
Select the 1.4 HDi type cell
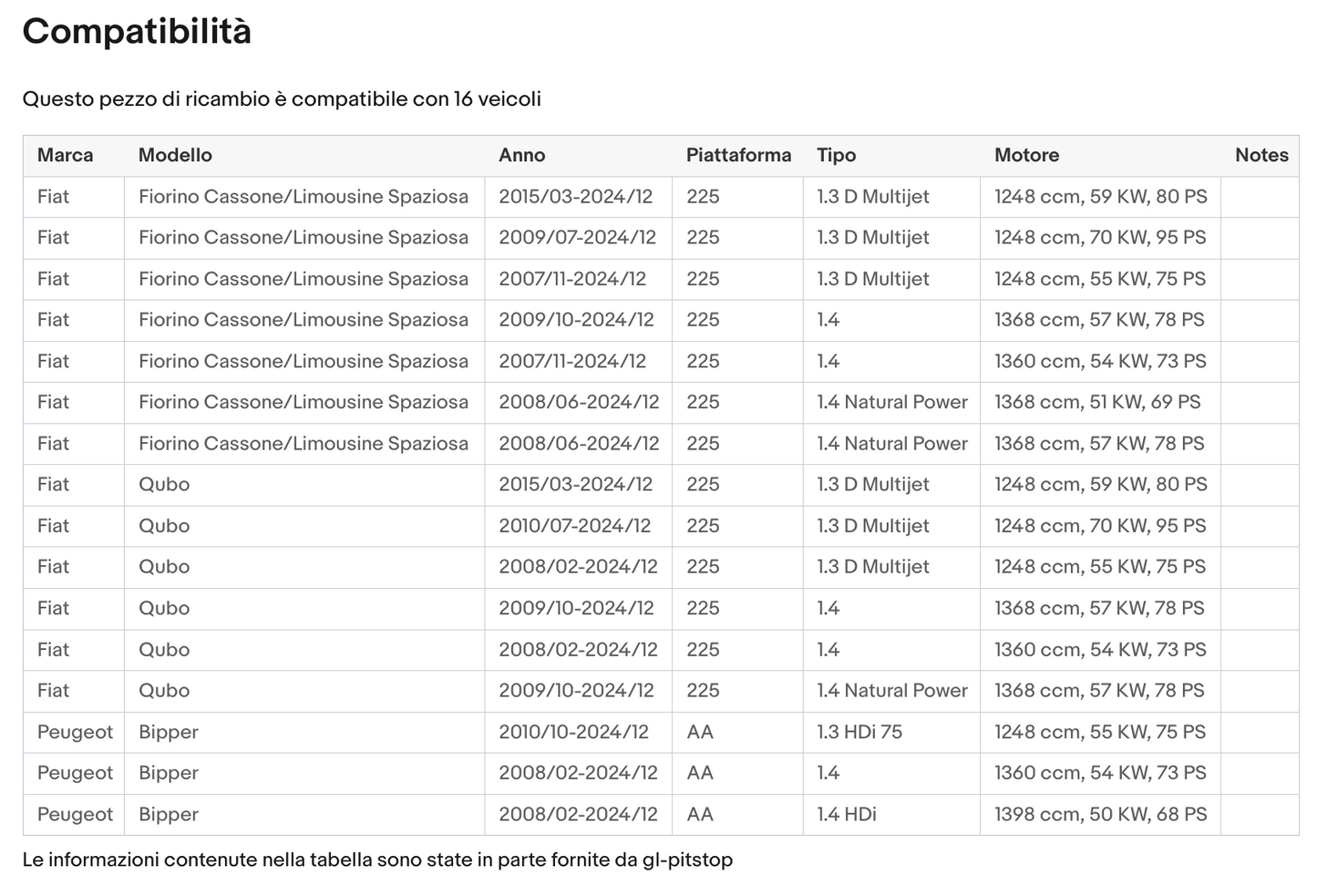tap(846, 814)
